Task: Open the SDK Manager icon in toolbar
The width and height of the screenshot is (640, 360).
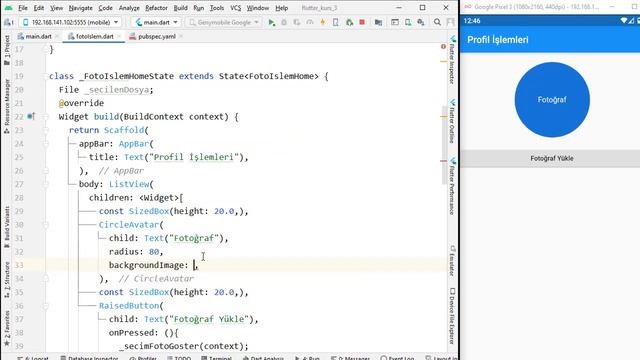Action: click(x=421, y=22)
